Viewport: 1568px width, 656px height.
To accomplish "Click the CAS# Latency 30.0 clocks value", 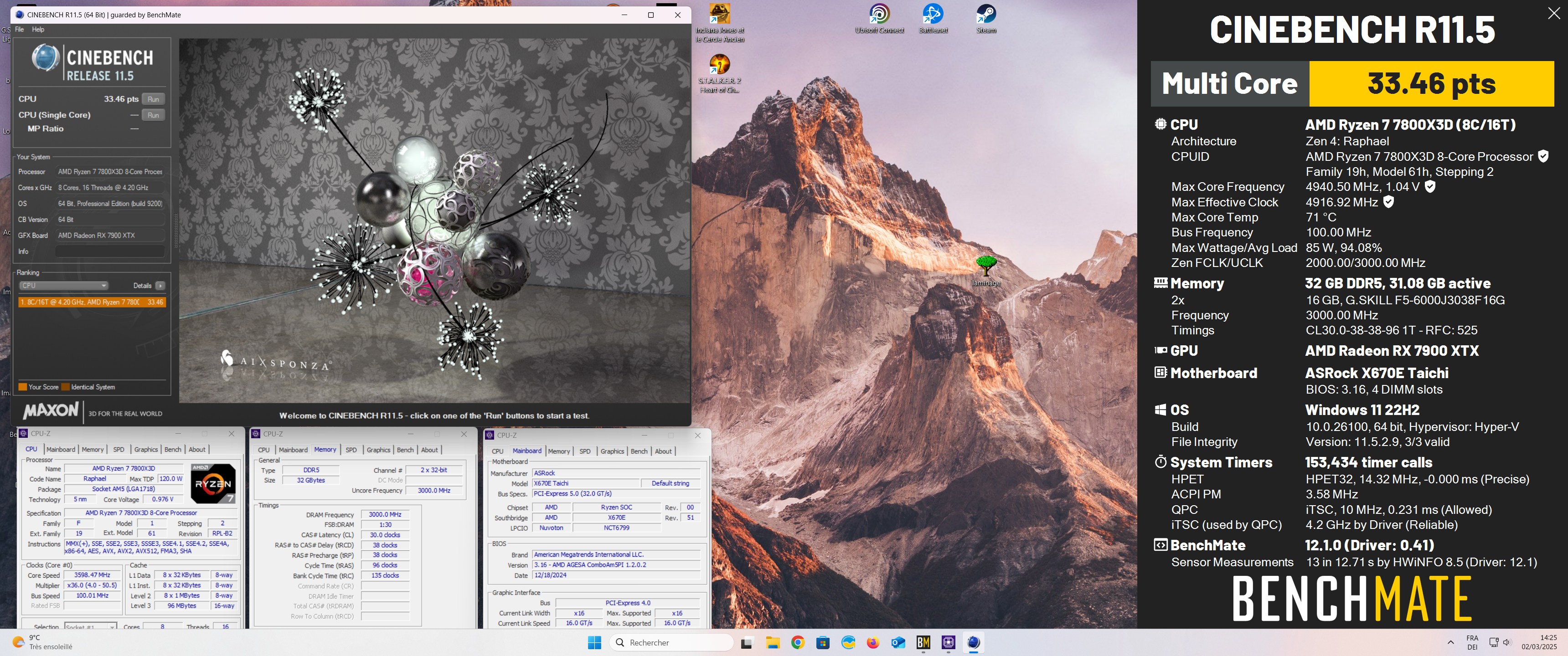I will 385,535.
